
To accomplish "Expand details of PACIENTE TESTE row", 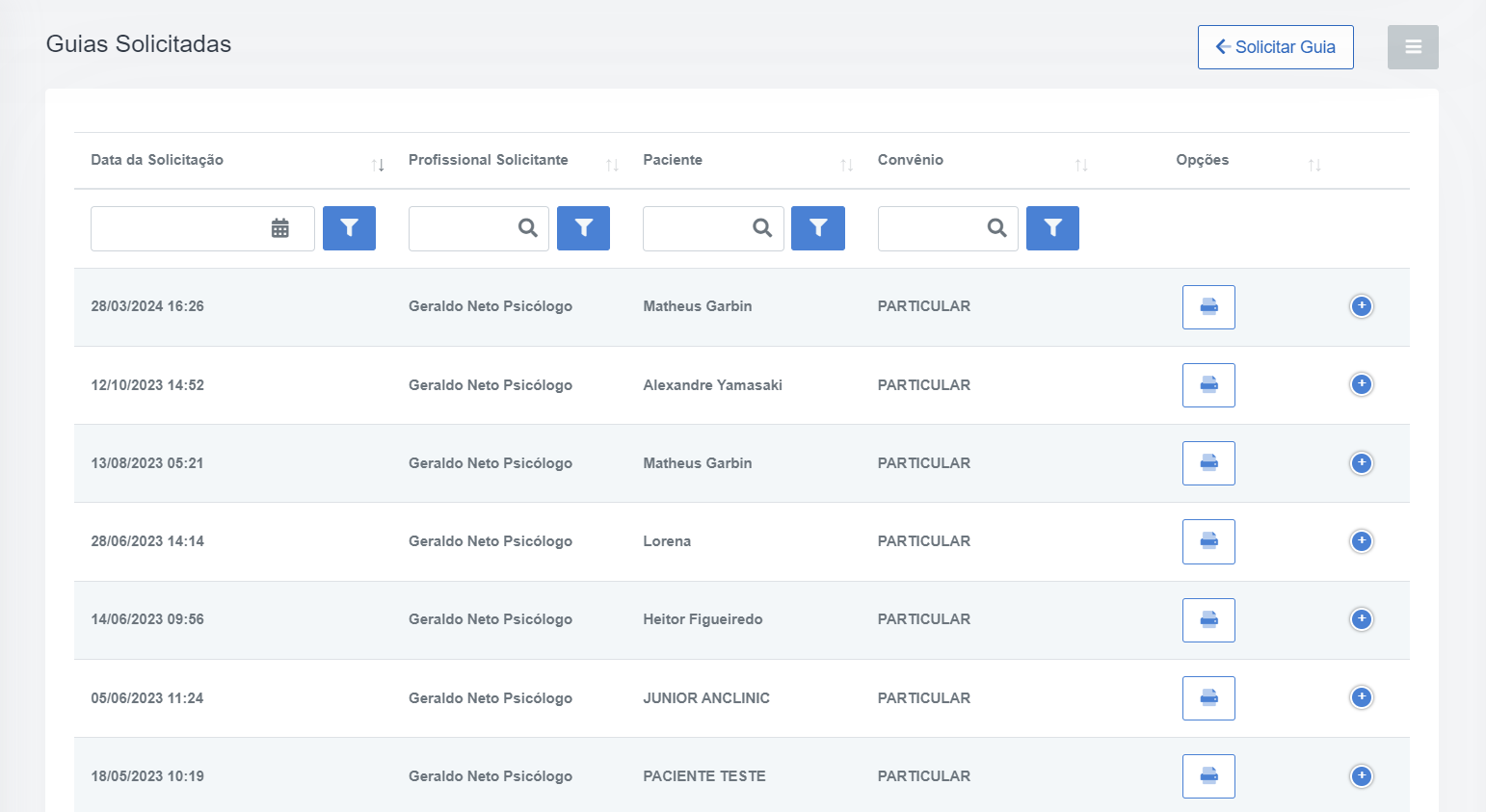I will [x=1361, y=776].
